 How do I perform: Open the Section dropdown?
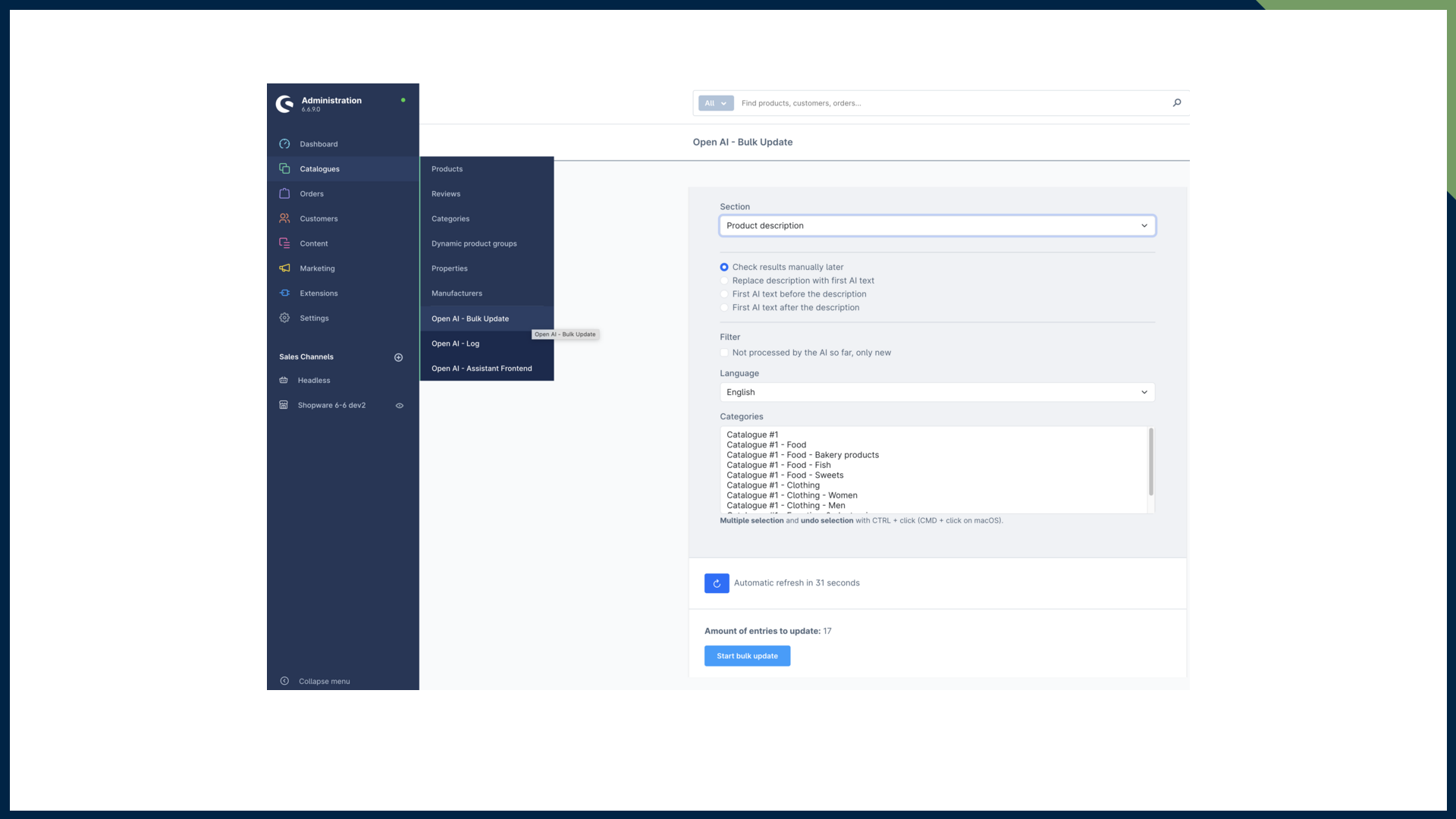pos(937,226)
